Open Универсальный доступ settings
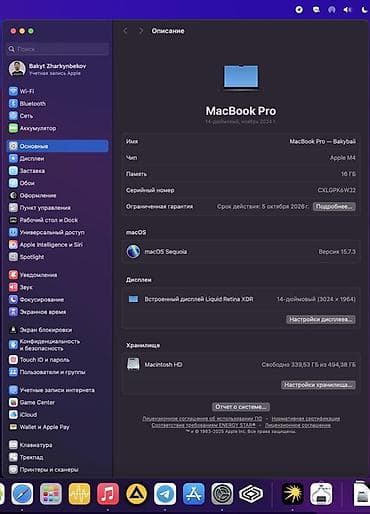Screen dimensions: 370x514 [x=57, y=232]
